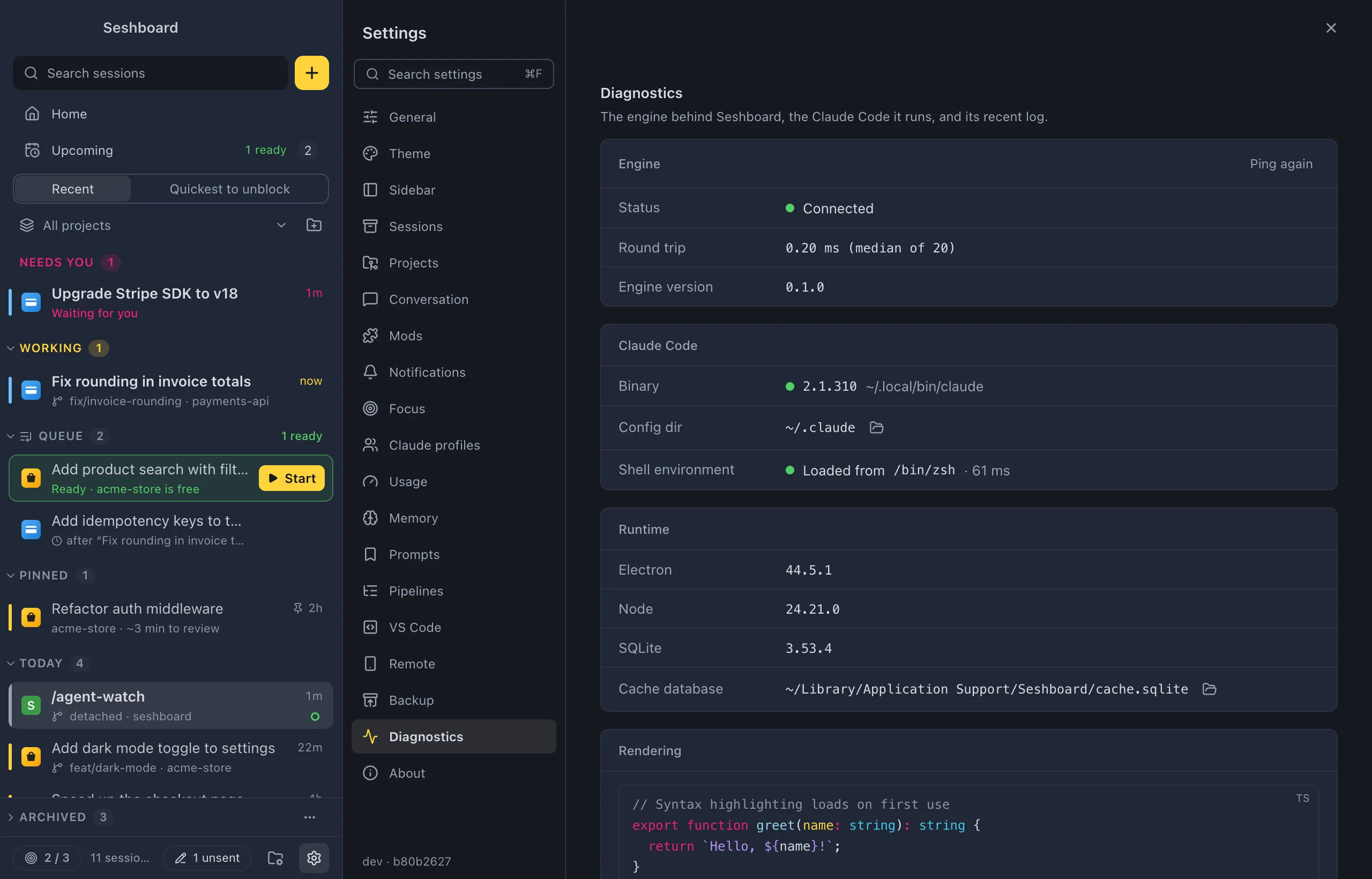
Task: Click the 11 sessio... count in bottom bar
Action: coord(120,858)
